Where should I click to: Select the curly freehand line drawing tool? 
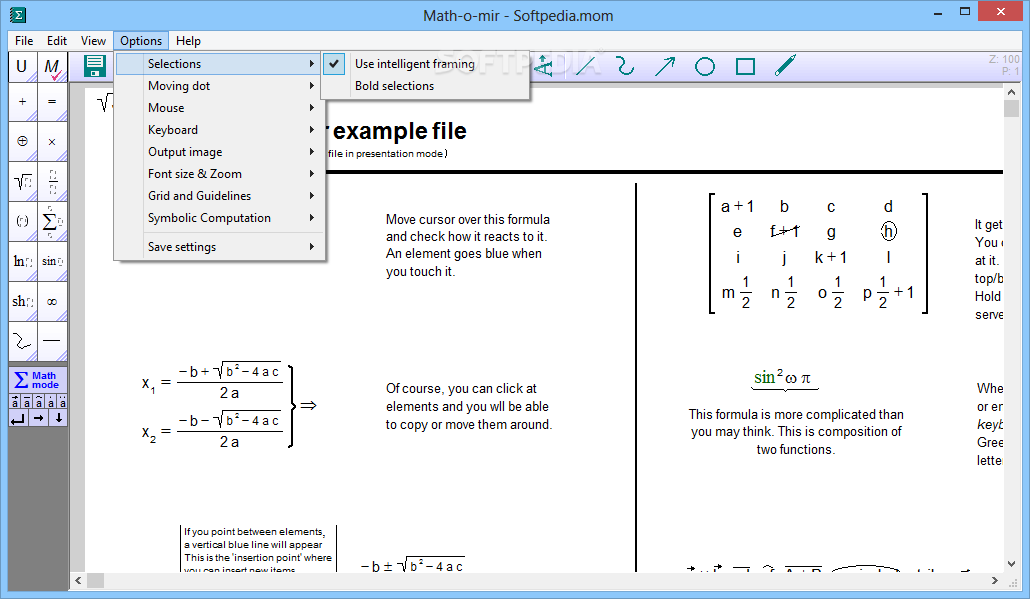pos(625,66)
